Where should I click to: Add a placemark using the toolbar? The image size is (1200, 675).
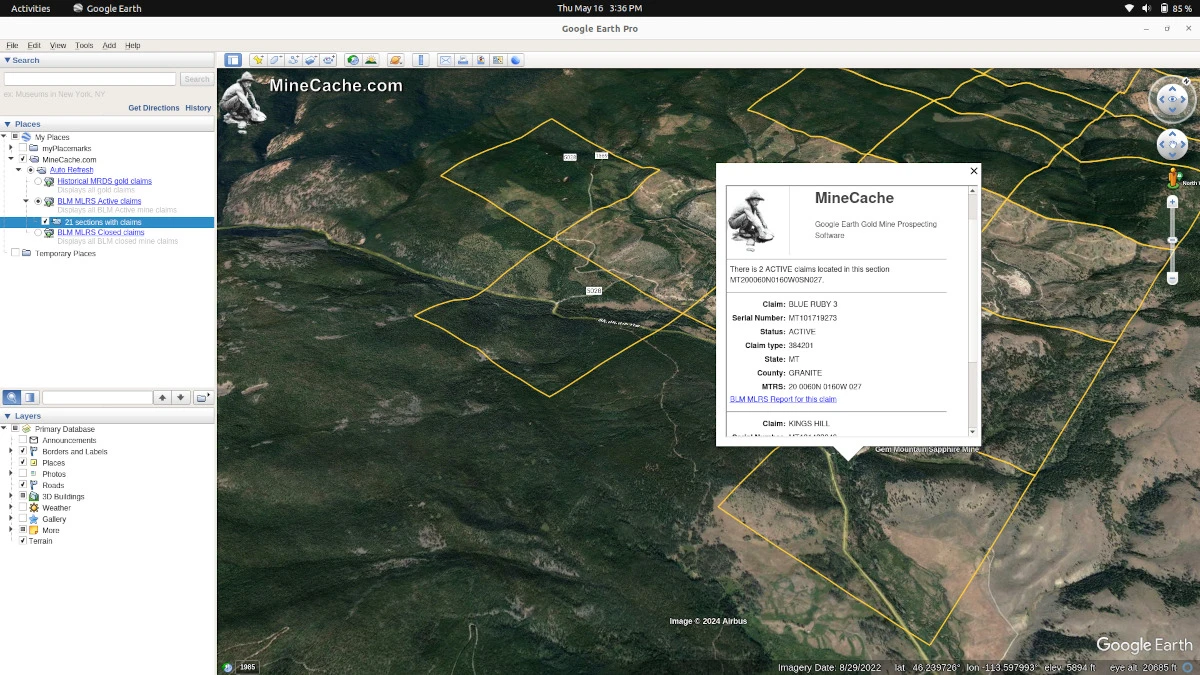point(257,59)
